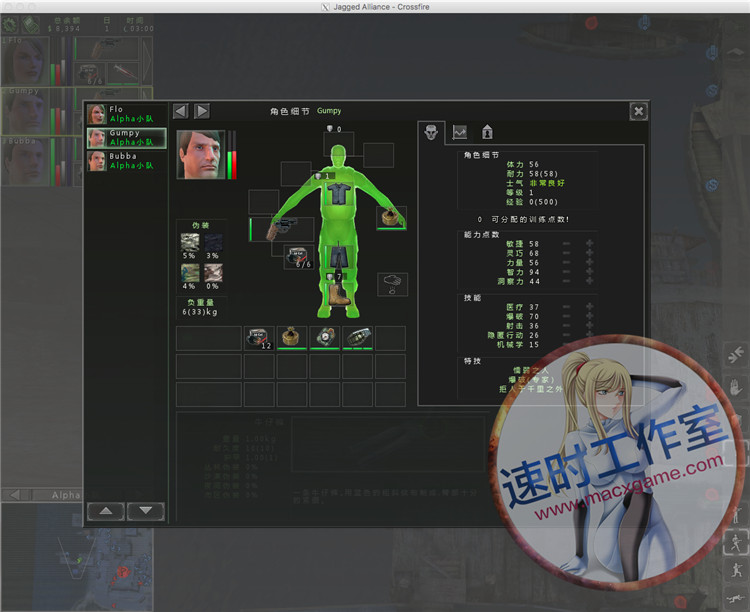Increase 洞察力 with its plus button

point(590,281)
